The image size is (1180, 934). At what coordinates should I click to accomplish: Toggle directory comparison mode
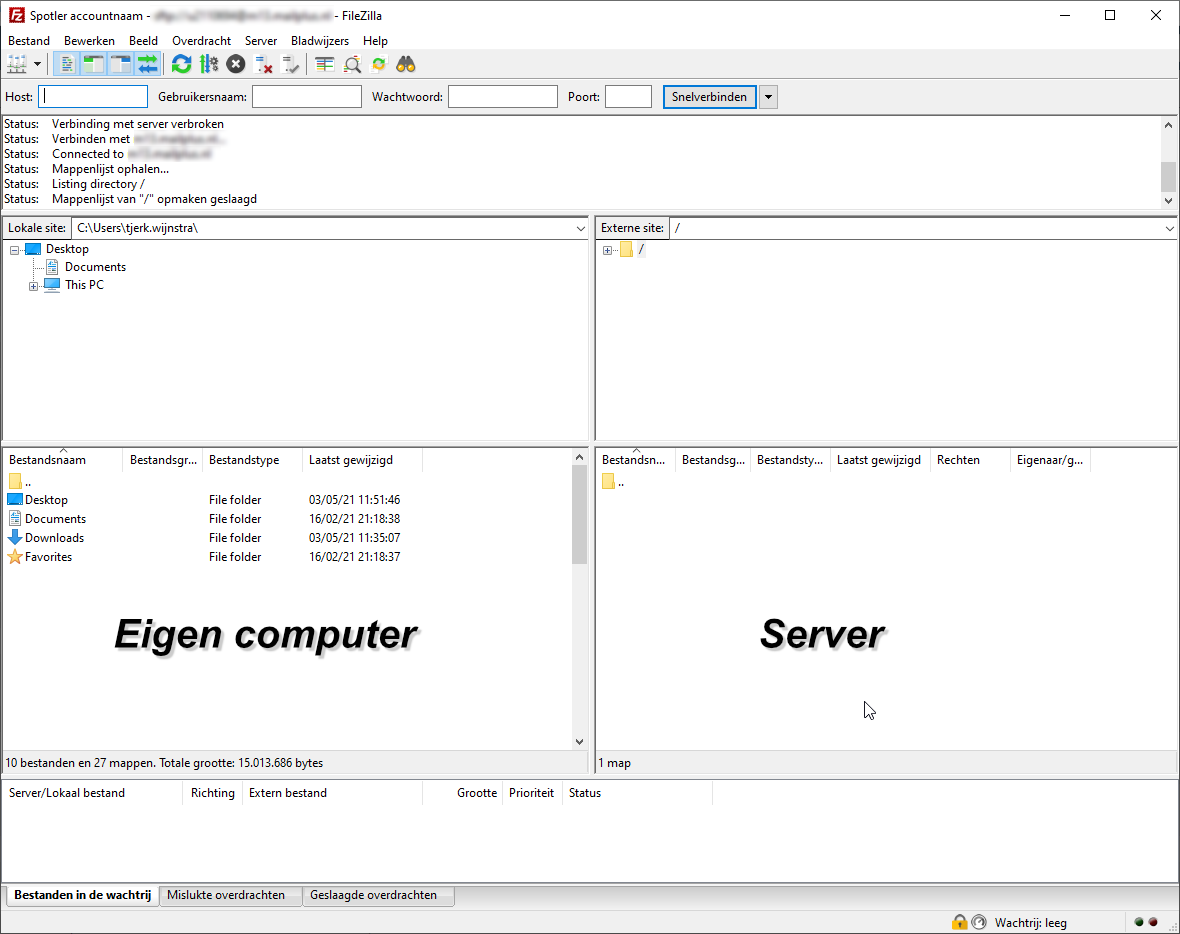(351, 63)
